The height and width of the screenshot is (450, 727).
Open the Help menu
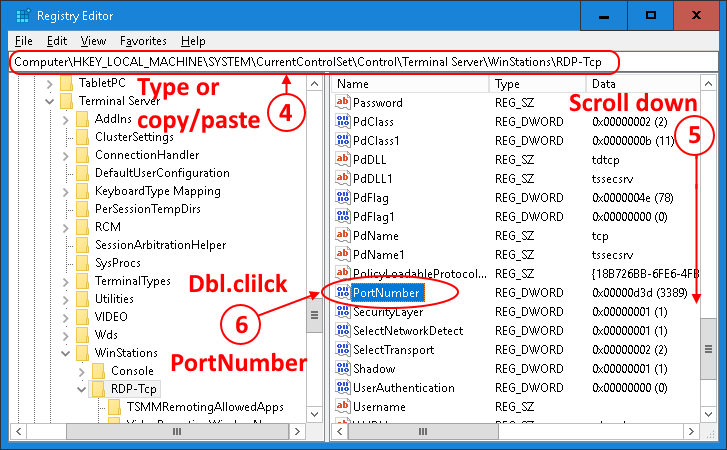(193, 41)
